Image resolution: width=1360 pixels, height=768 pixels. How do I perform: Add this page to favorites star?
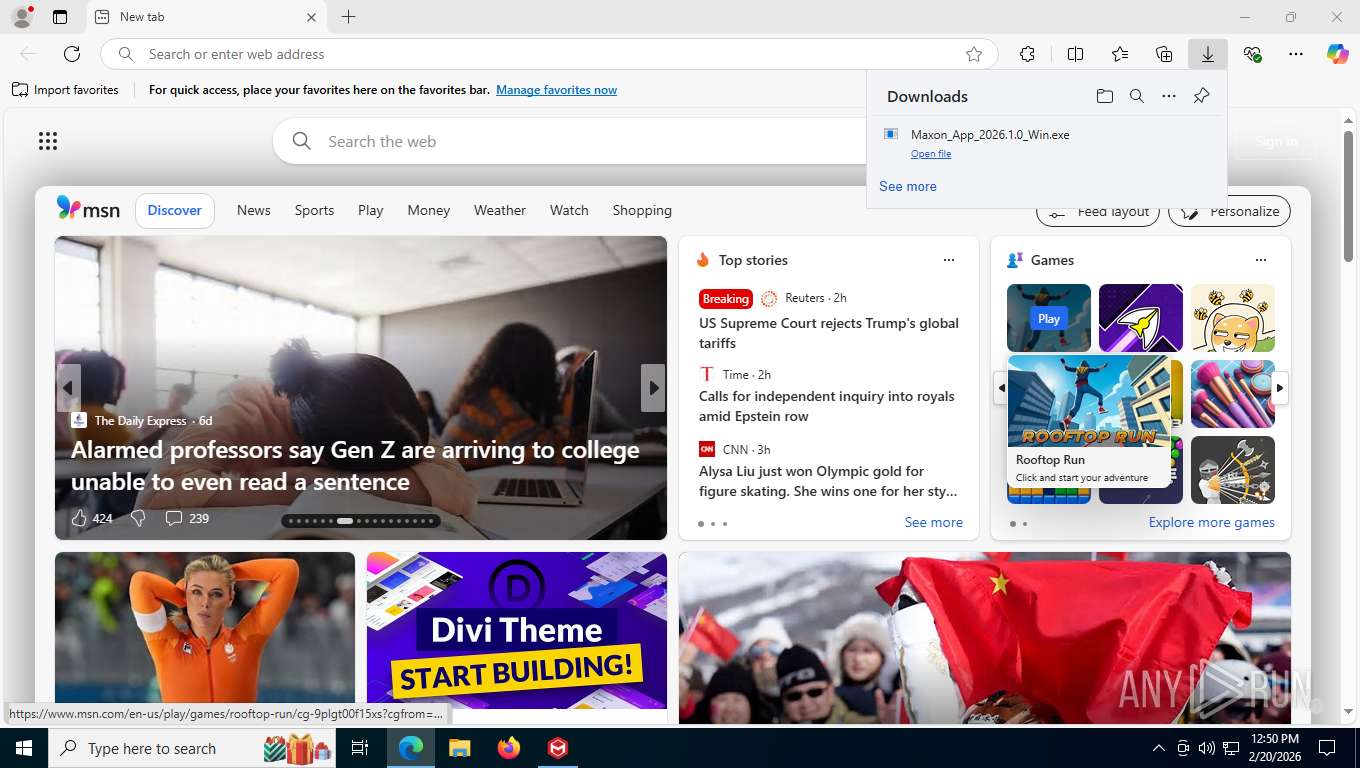coord(974,54)
